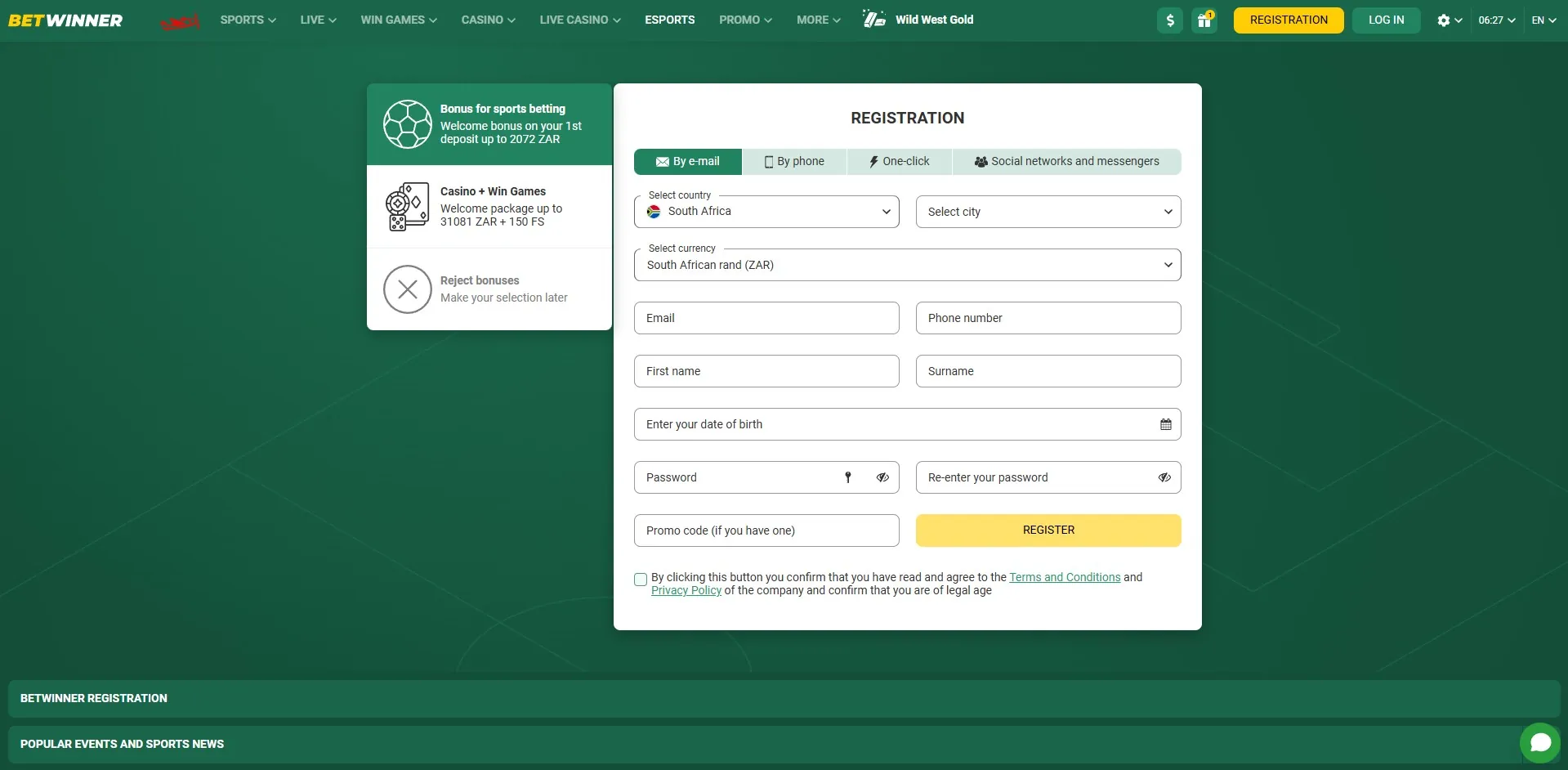The image size is (1568, 770).
Task: Open the EN language dropdown
Action: tap(1543, 20)
